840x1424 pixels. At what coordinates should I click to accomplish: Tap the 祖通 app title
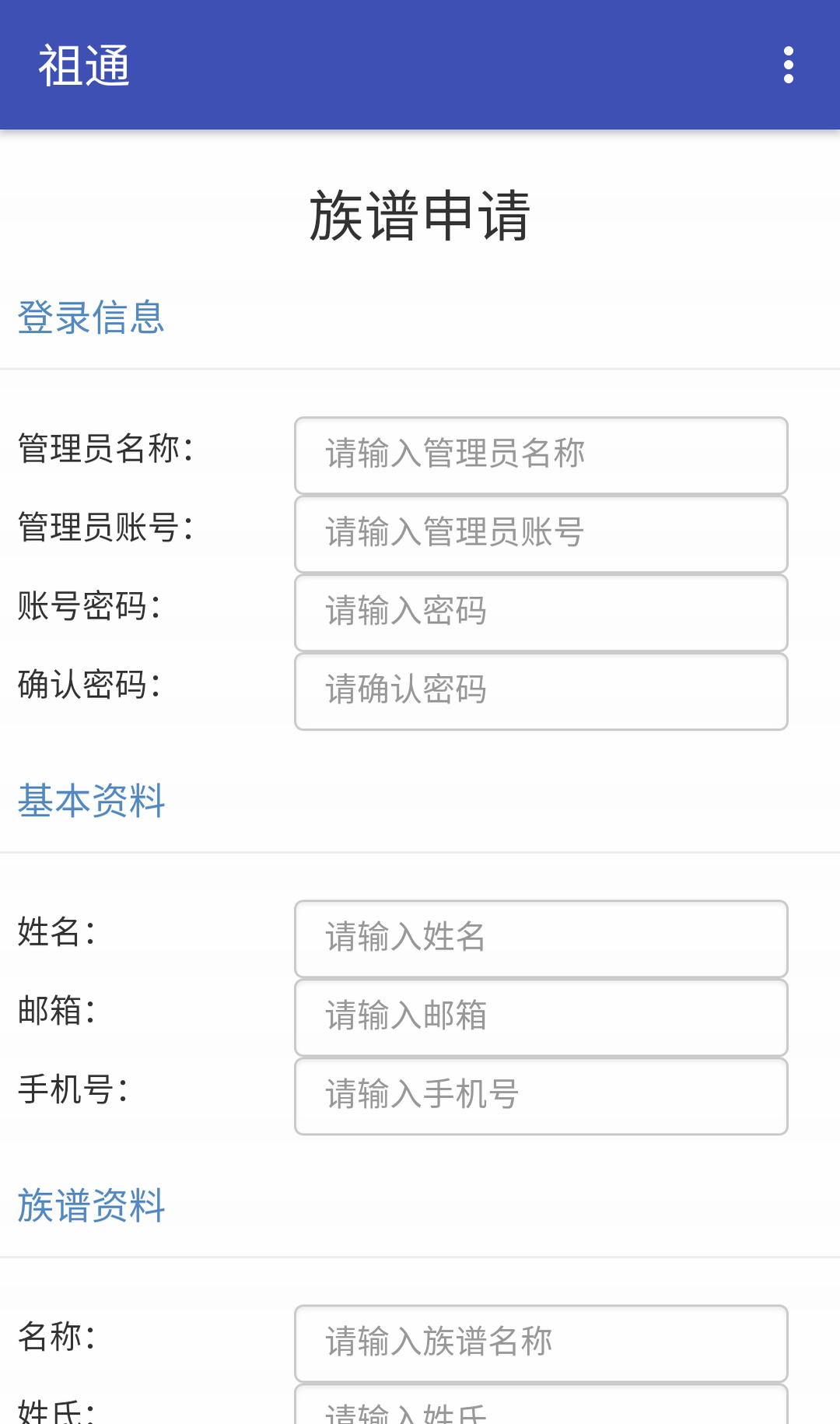[x=84, y=65]
